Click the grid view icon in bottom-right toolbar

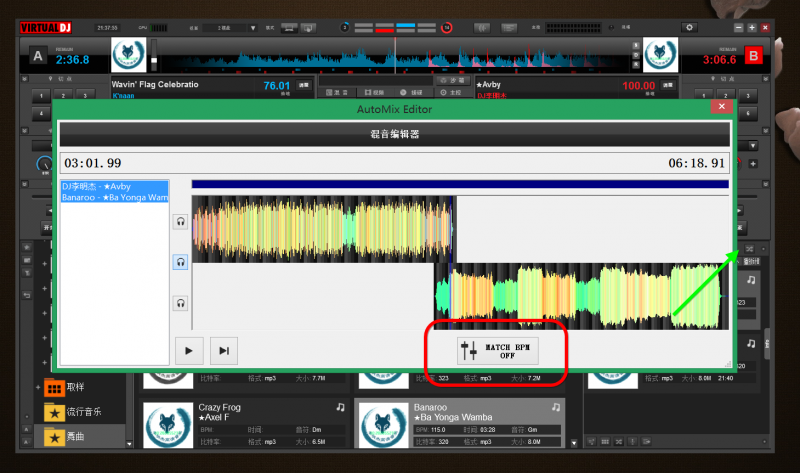605,441
